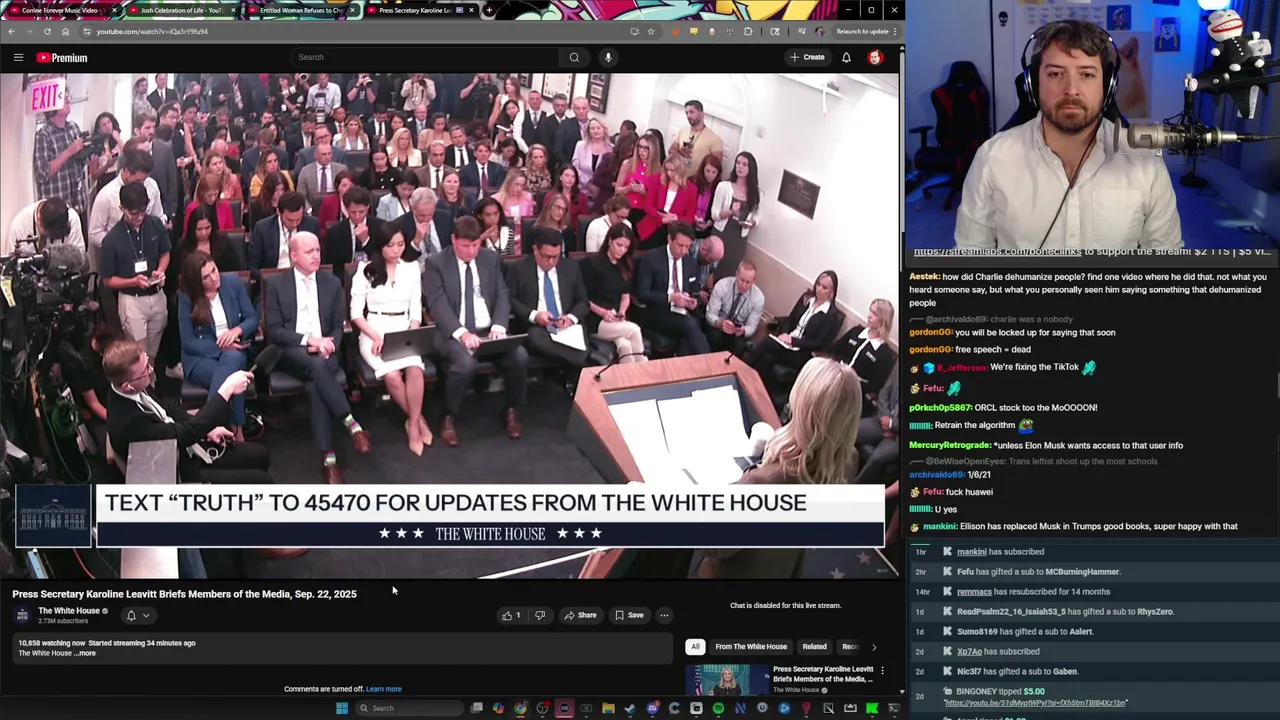Open Chrome from the taskbar

point(520,708)
